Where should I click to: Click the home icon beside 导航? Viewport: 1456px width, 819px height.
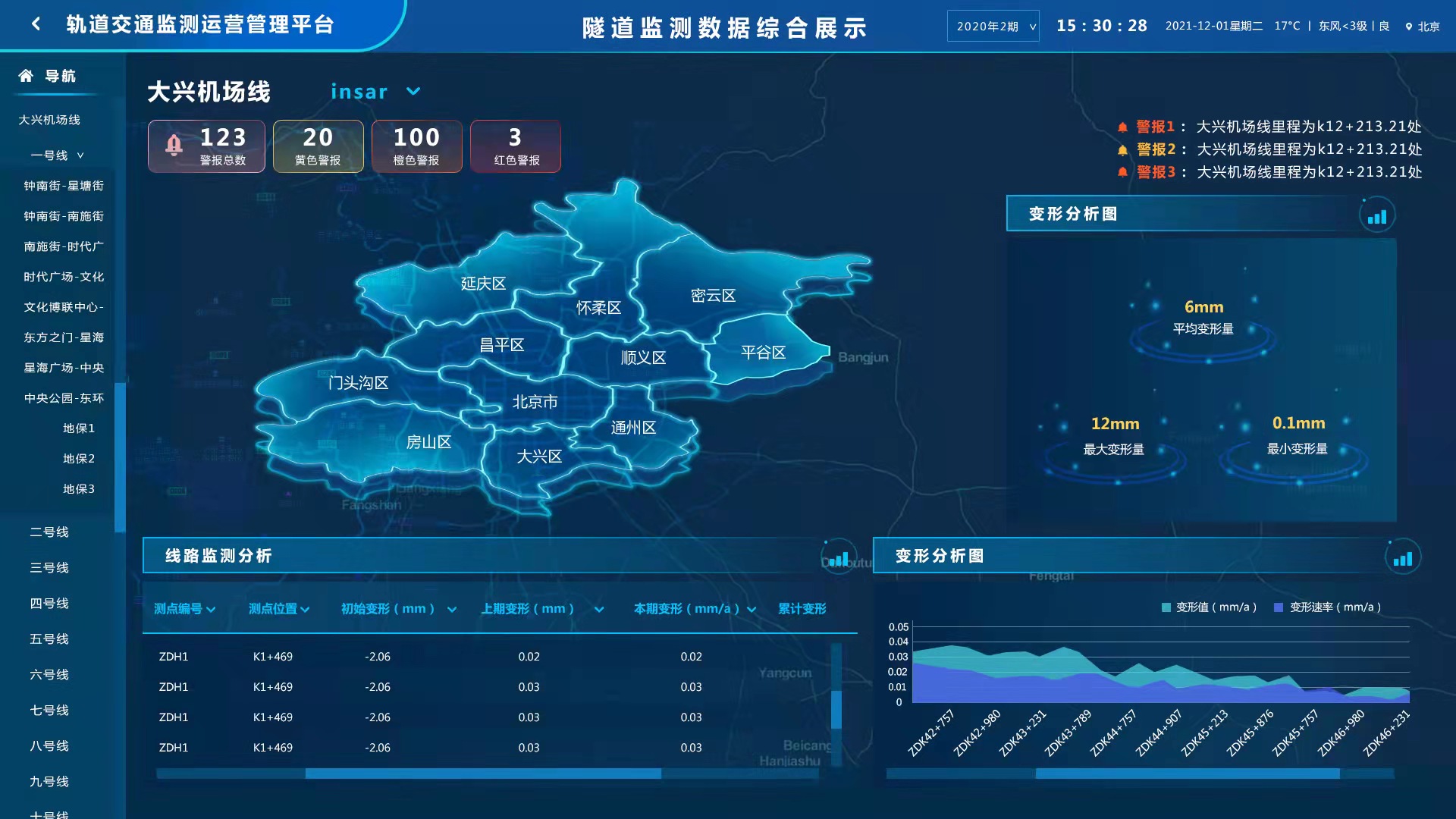click(x=26, y=76)
